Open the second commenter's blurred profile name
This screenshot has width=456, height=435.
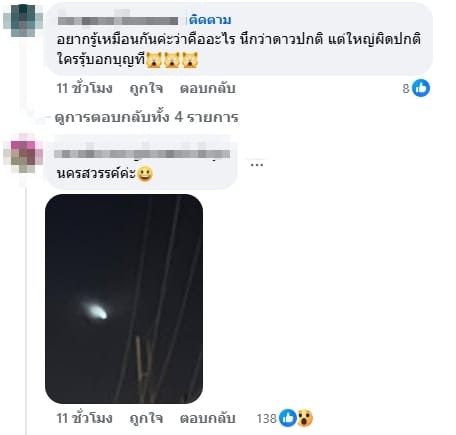point(142,154)
